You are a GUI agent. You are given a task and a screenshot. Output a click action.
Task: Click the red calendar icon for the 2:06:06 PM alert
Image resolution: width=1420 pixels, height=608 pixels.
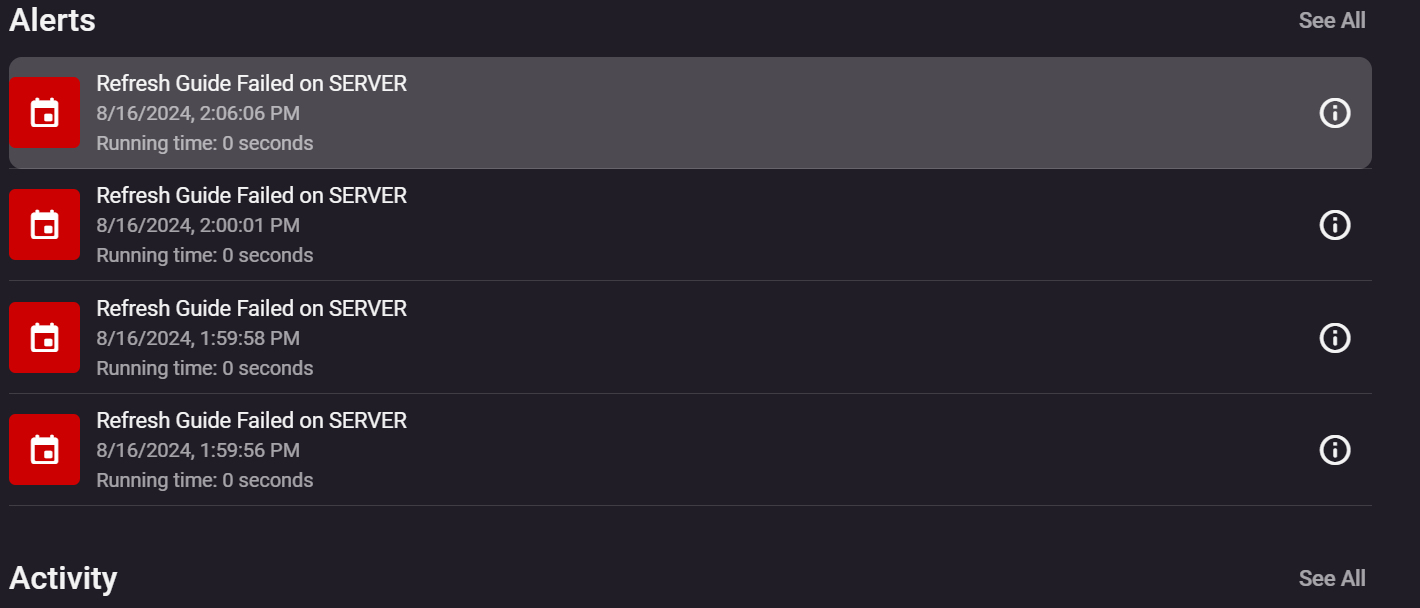tap(44, 113)
